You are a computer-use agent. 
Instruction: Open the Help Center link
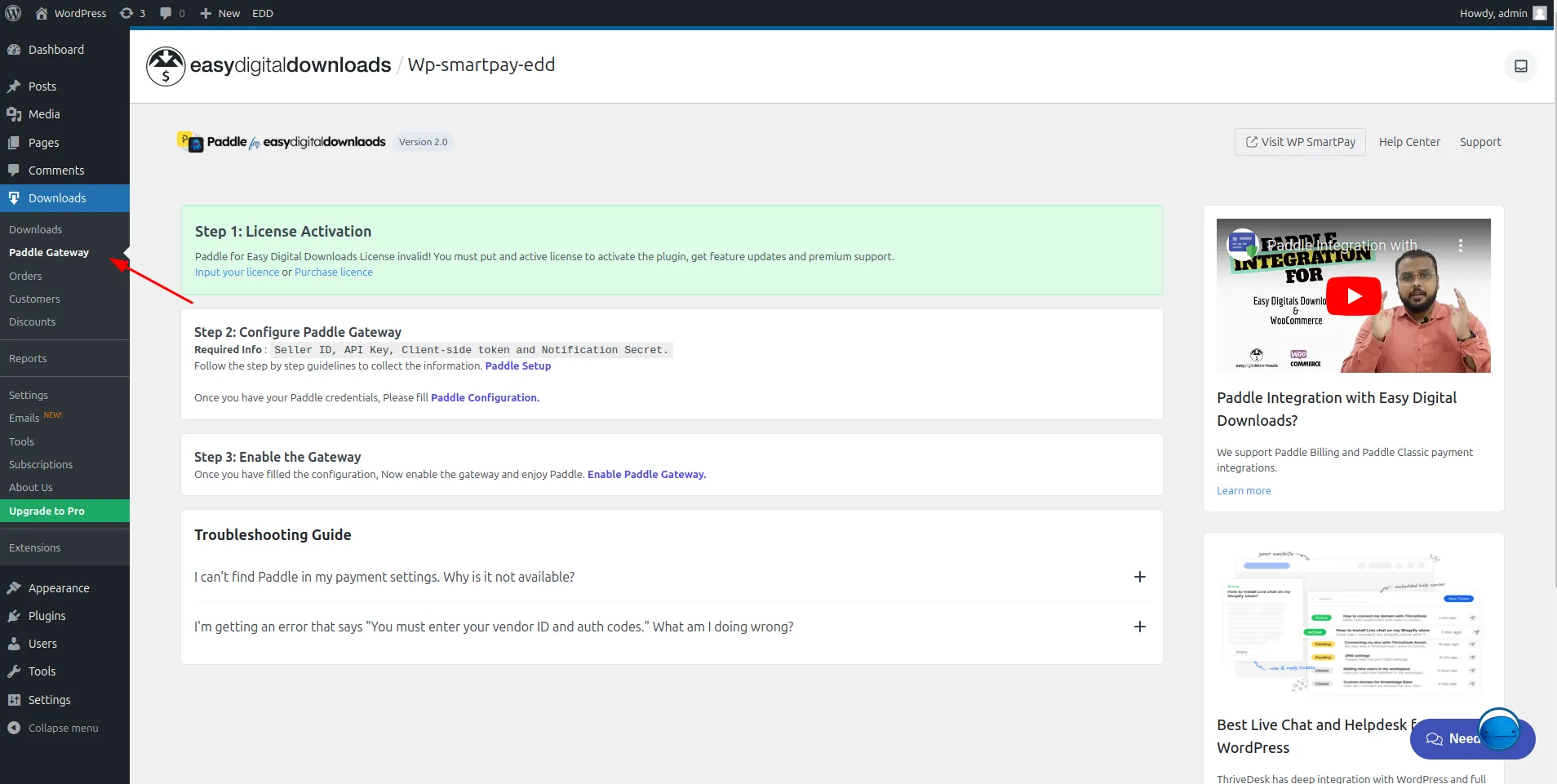(1409, 142)
